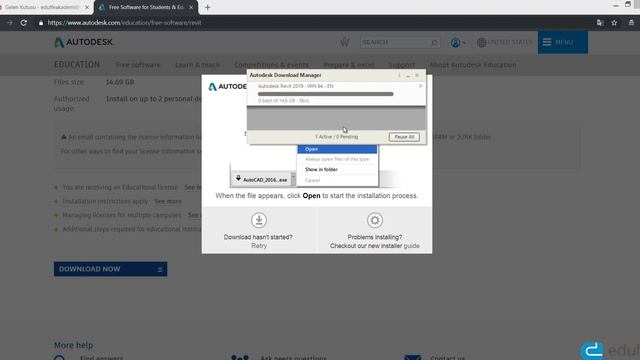
Task: Open the new installer guide link
Action: pyautogui.click(x=411, y=246)
